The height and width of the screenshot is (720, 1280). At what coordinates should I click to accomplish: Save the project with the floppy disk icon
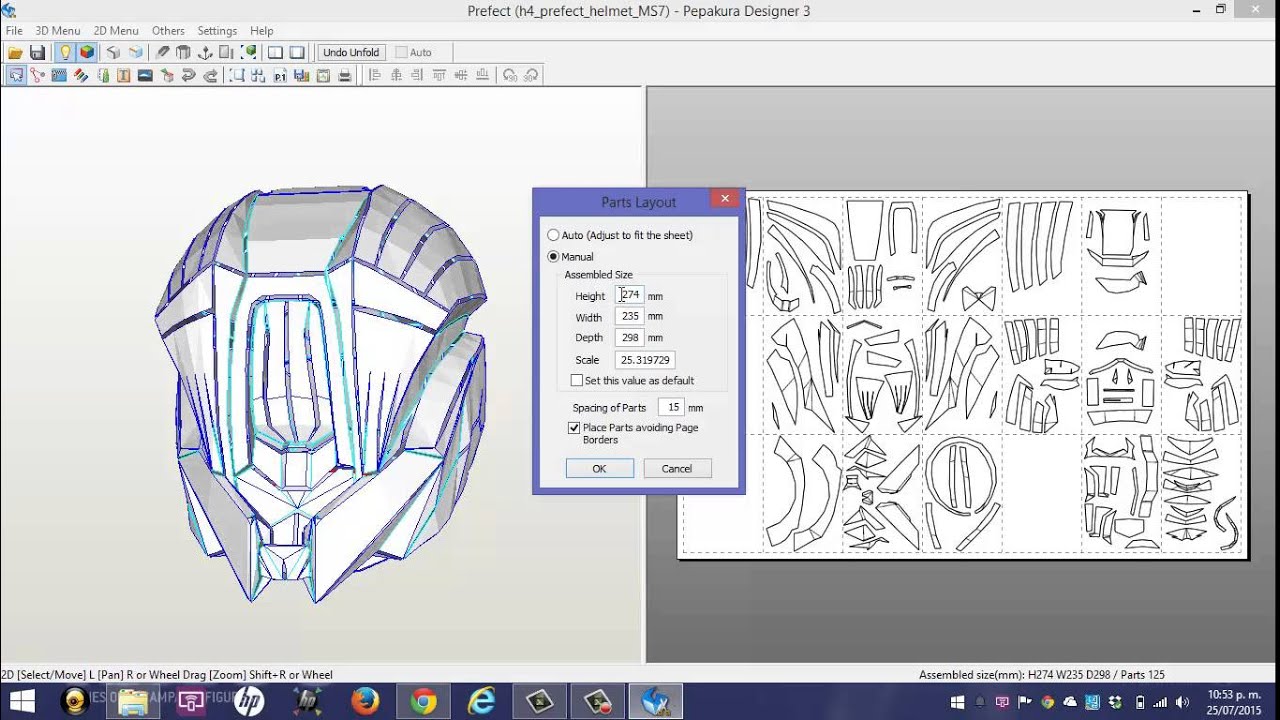[x=37, y=52]
